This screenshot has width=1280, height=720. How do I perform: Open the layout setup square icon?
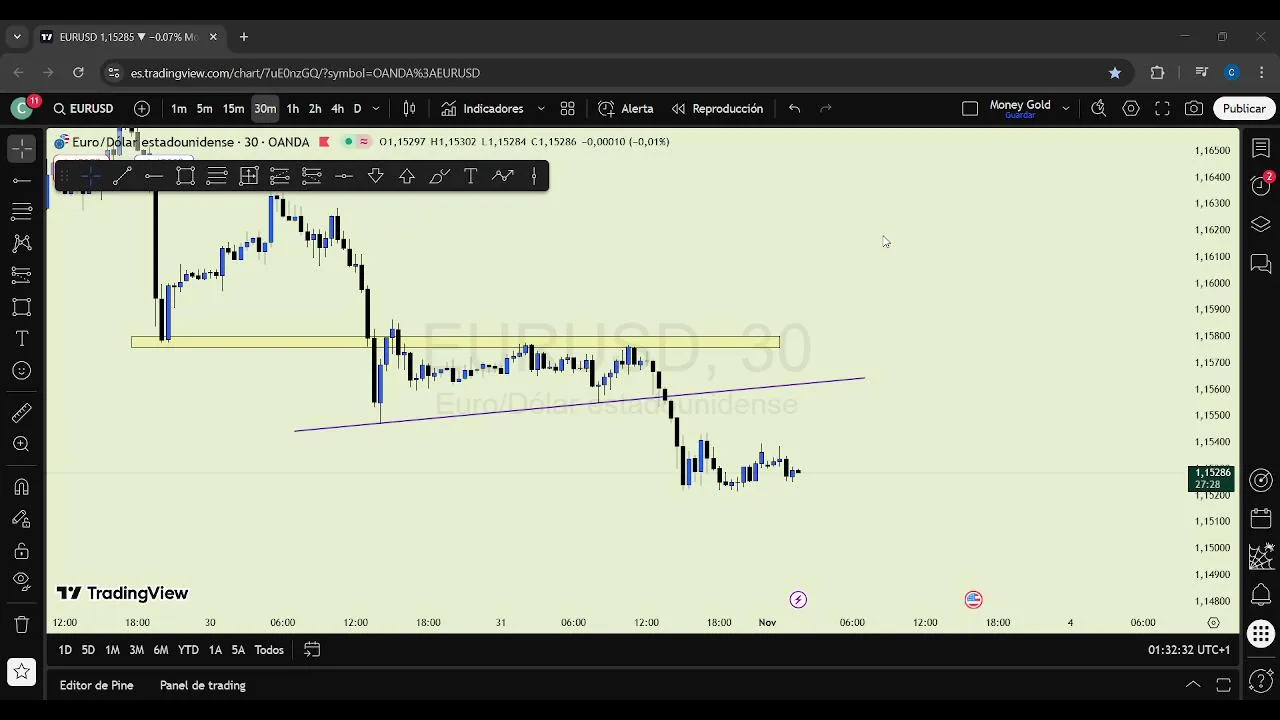[969, 108]
